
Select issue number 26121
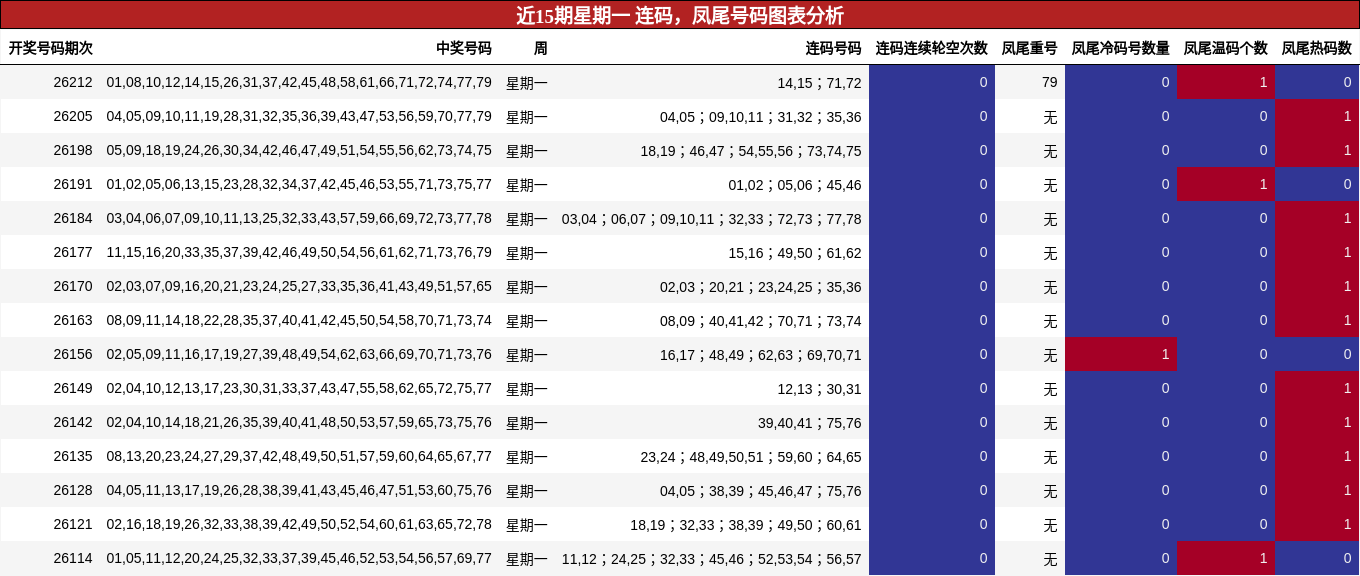73,524
